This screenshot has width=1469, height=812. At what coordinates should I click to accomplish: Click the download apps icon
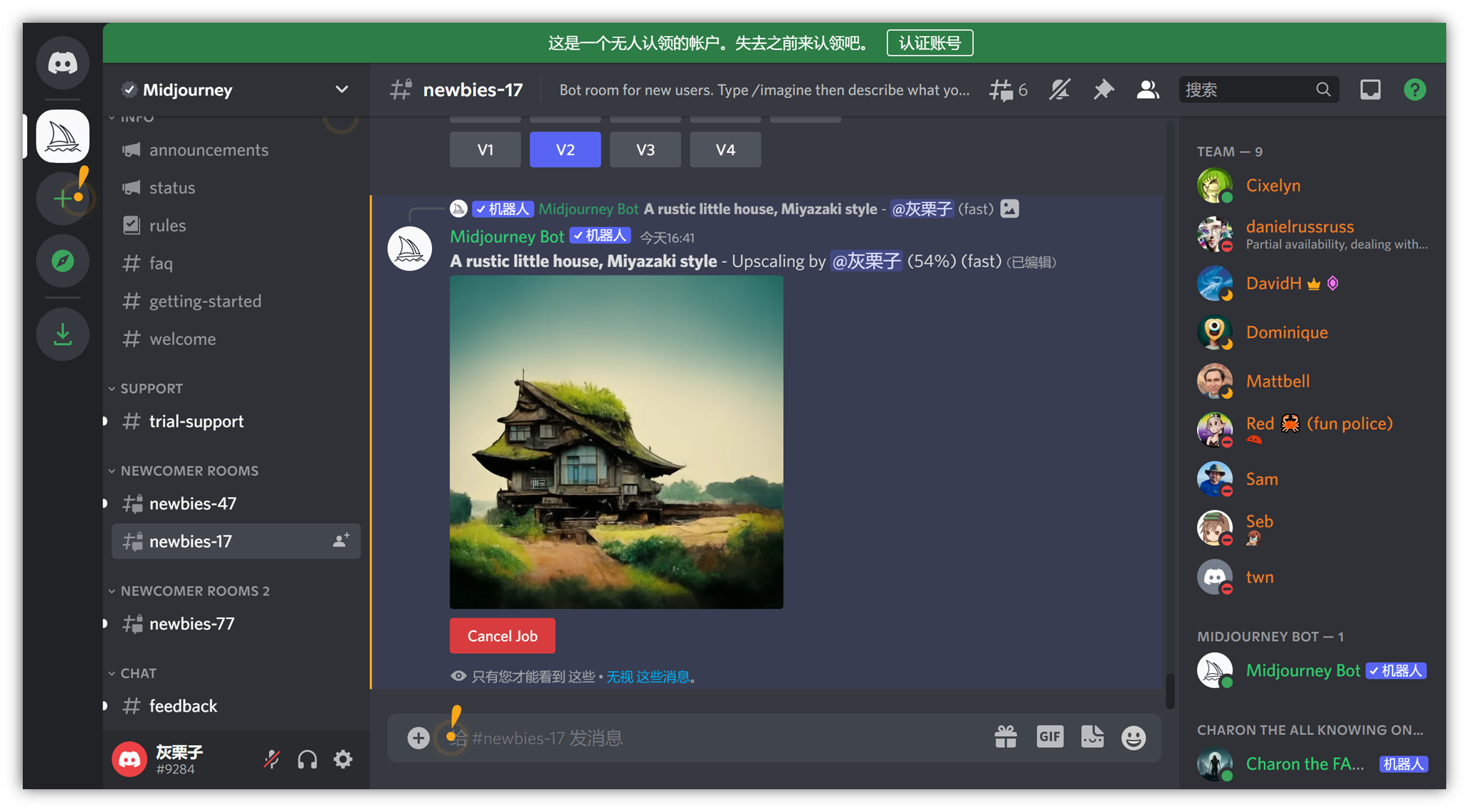pyautogui.click(x=63, y=334)
